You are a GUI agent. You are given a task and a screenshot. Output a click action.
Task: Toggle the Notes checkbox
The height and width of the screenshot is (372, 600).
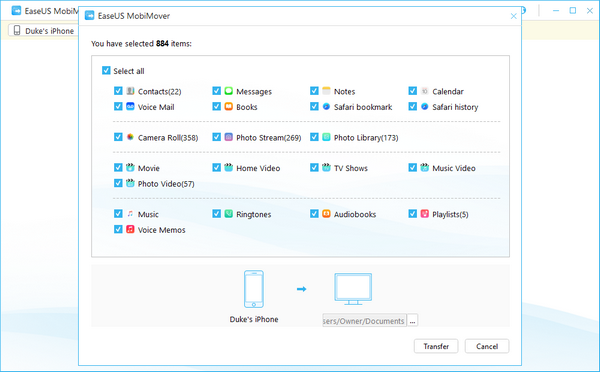click(314, 91)
